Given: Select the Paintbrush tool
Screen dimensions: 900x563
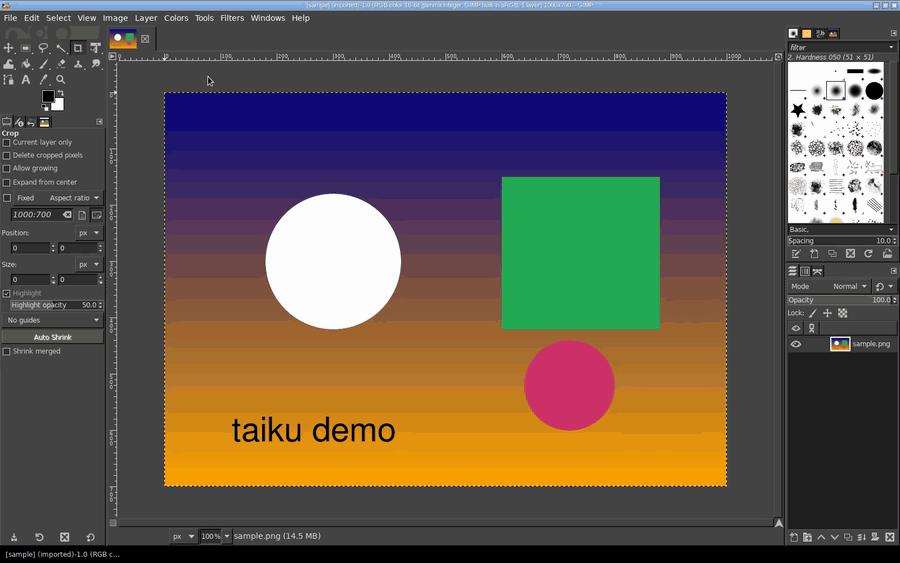Looking at the screenshot, I should coord(43,64).
